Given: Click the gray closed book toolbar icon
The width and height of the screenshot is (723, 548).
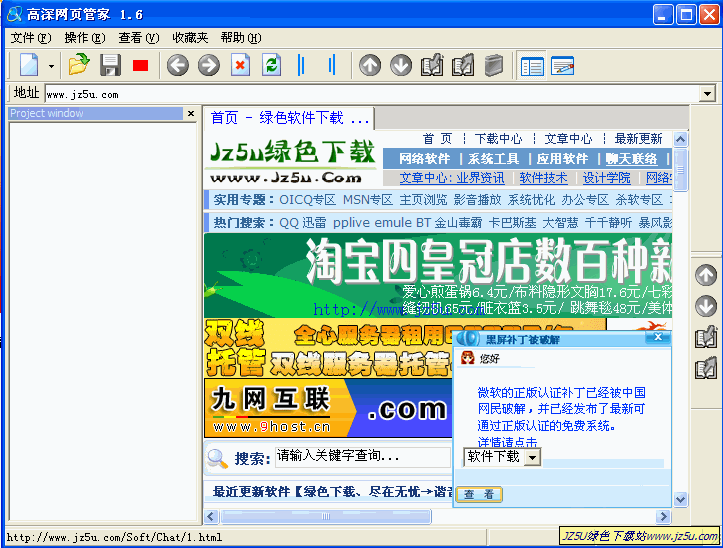Looking at the screenshot, I should [x=493, y=65].
